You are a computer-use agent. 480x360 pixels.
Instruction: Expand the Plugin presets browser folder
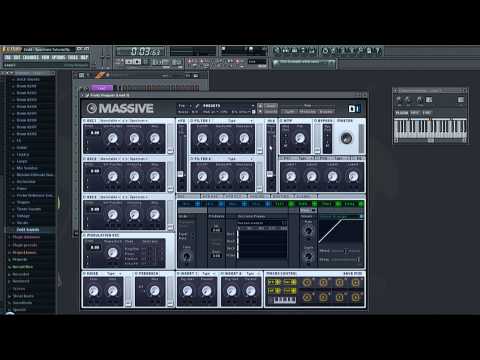pyautogui.click(x=25, y=245)
